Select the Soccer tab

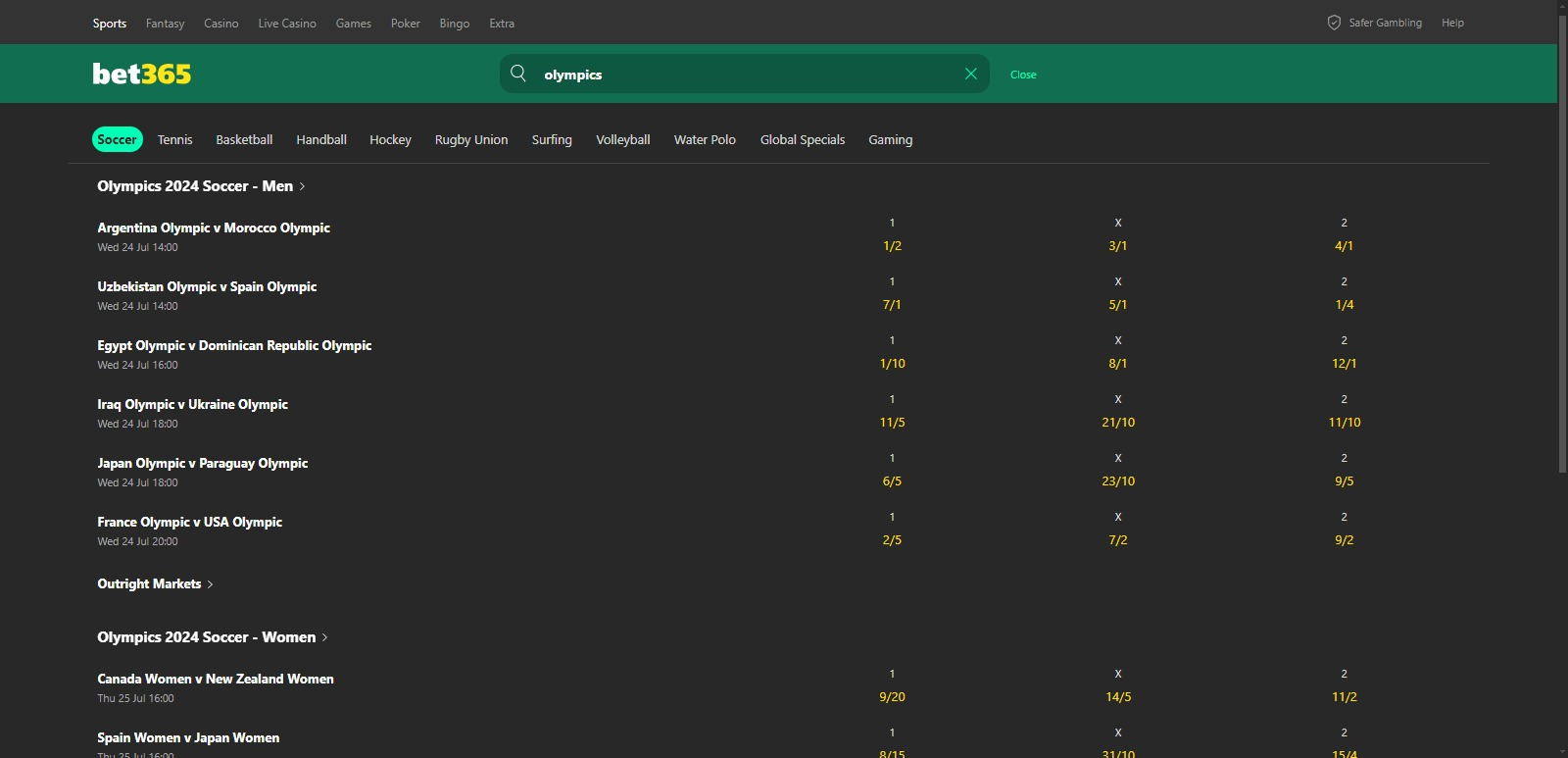pos(118,139)
